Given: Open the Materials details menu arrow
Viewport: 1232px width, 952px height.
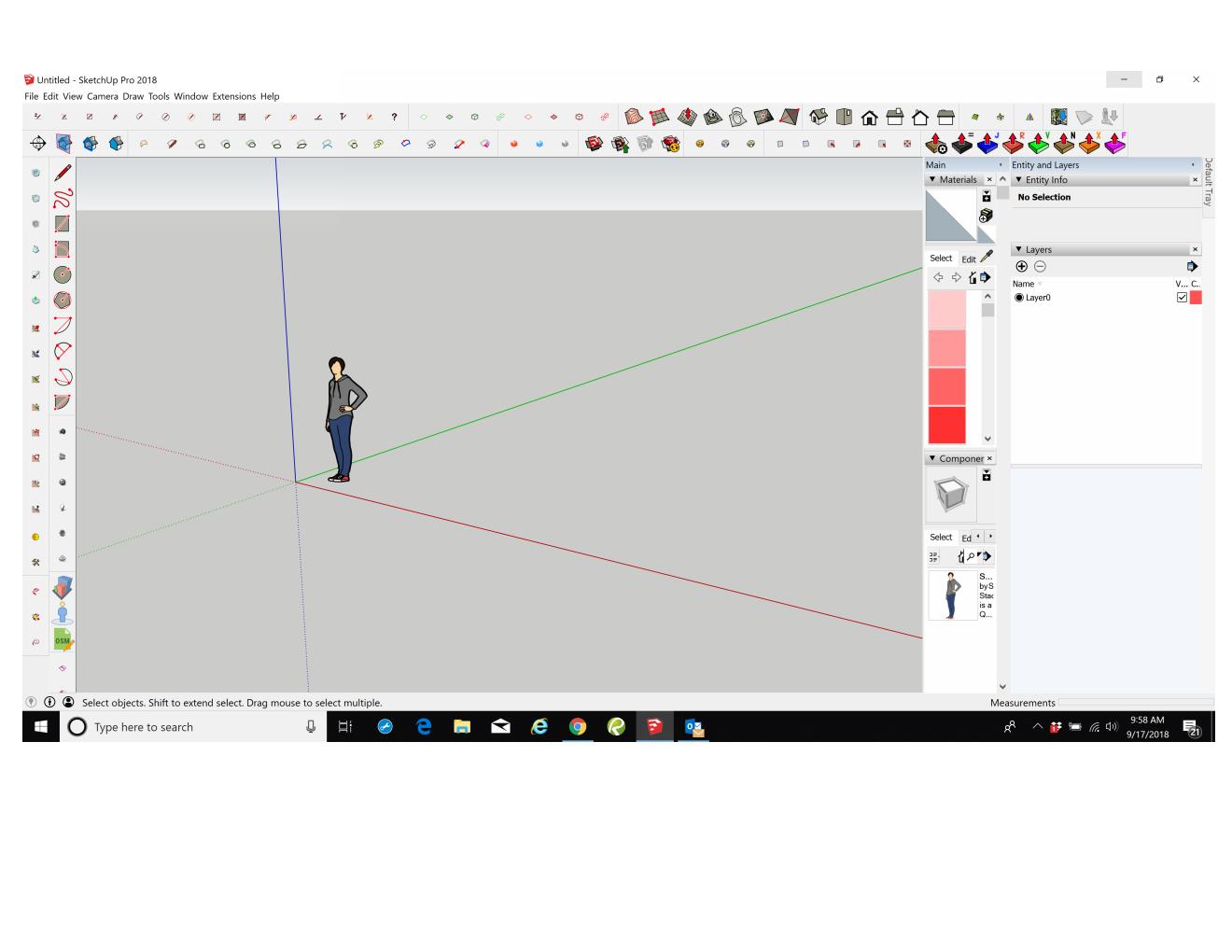Looking at the screenshot, I should pos(985,277).
